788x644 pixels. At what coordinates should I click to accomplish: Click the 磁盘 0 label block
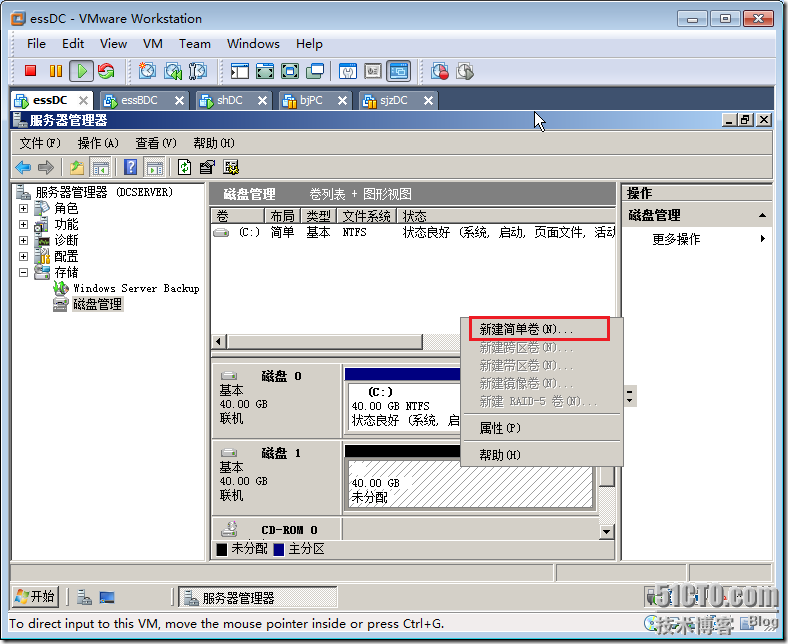click(x=277, y=401)
